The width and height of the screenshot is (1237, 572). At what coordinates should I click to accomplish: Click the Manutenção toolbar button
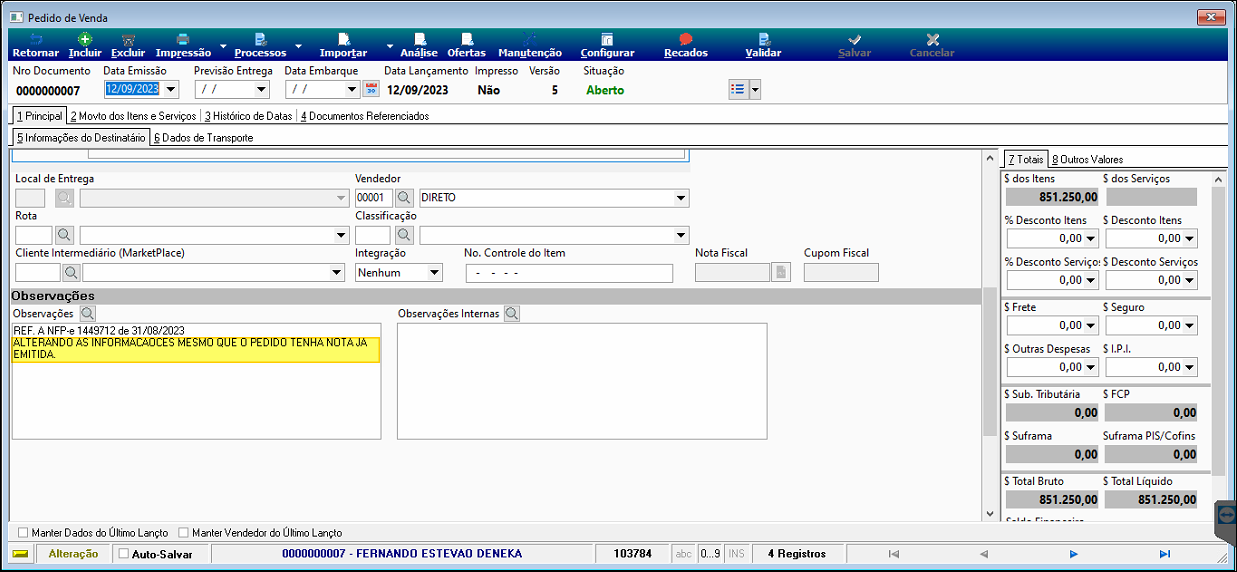tap(530, 46)
